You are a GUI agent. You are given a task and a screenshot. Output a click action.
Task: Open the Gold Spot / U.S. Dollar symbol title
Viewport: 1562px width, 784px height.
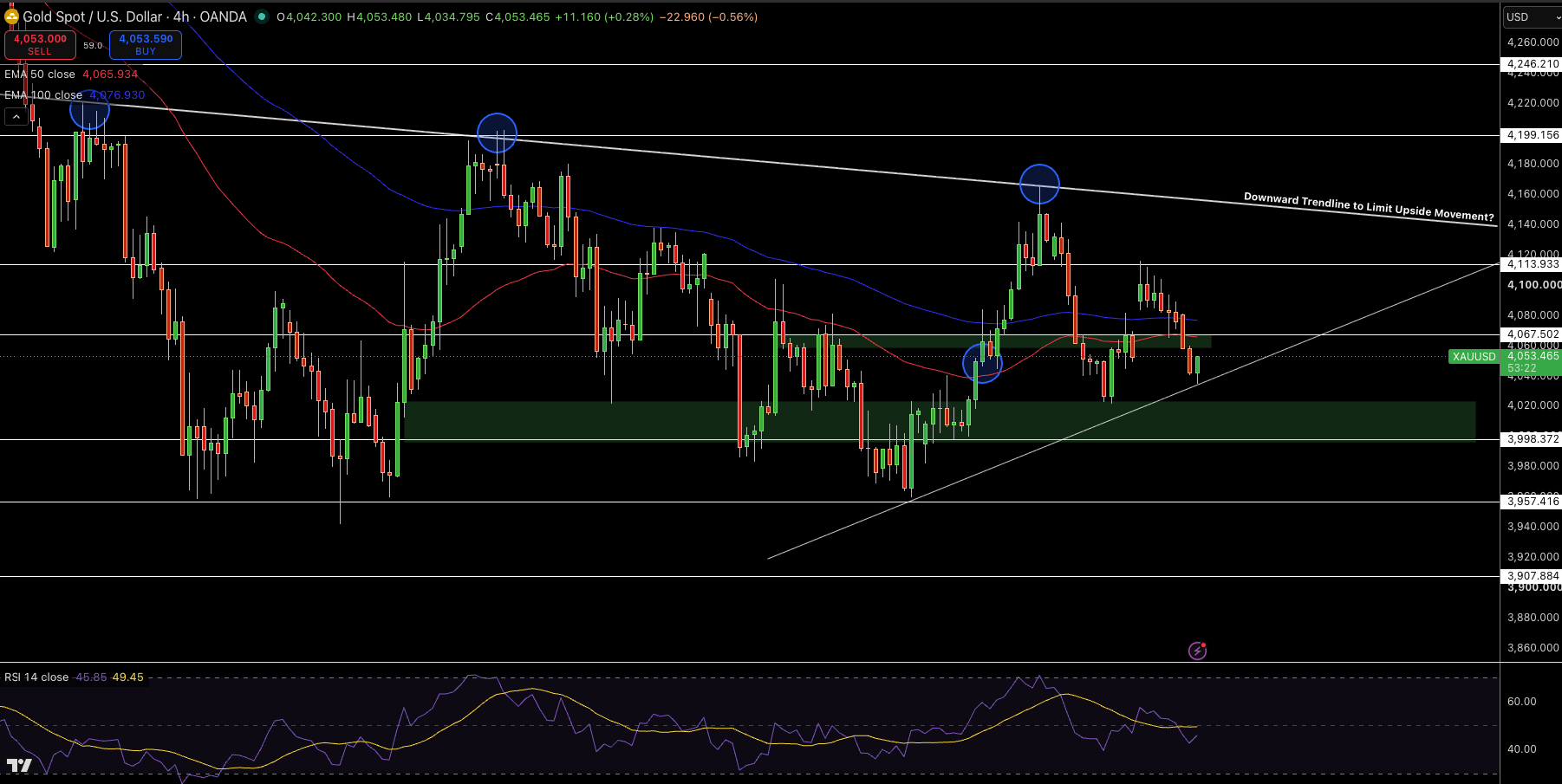coord(134,16)
